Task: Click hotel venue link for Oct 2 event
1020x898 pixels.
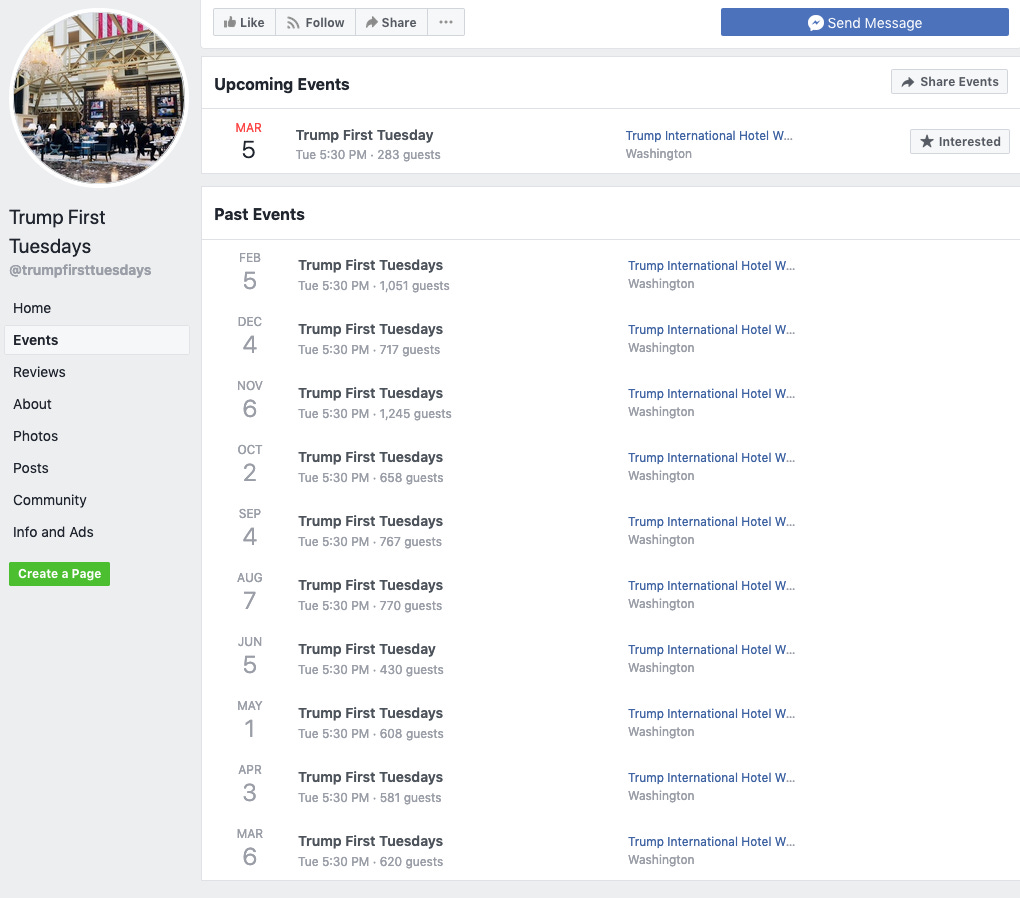Action: tap(711, 457)
